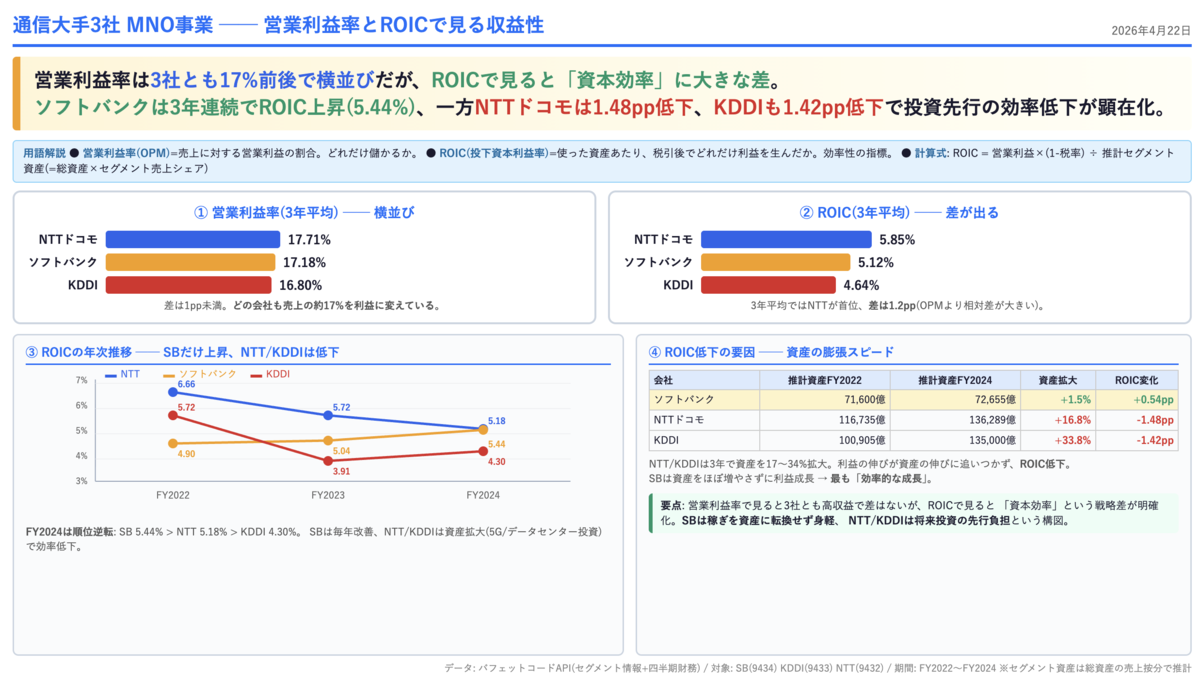Toggle the NTT series in line chart legend

122,373
